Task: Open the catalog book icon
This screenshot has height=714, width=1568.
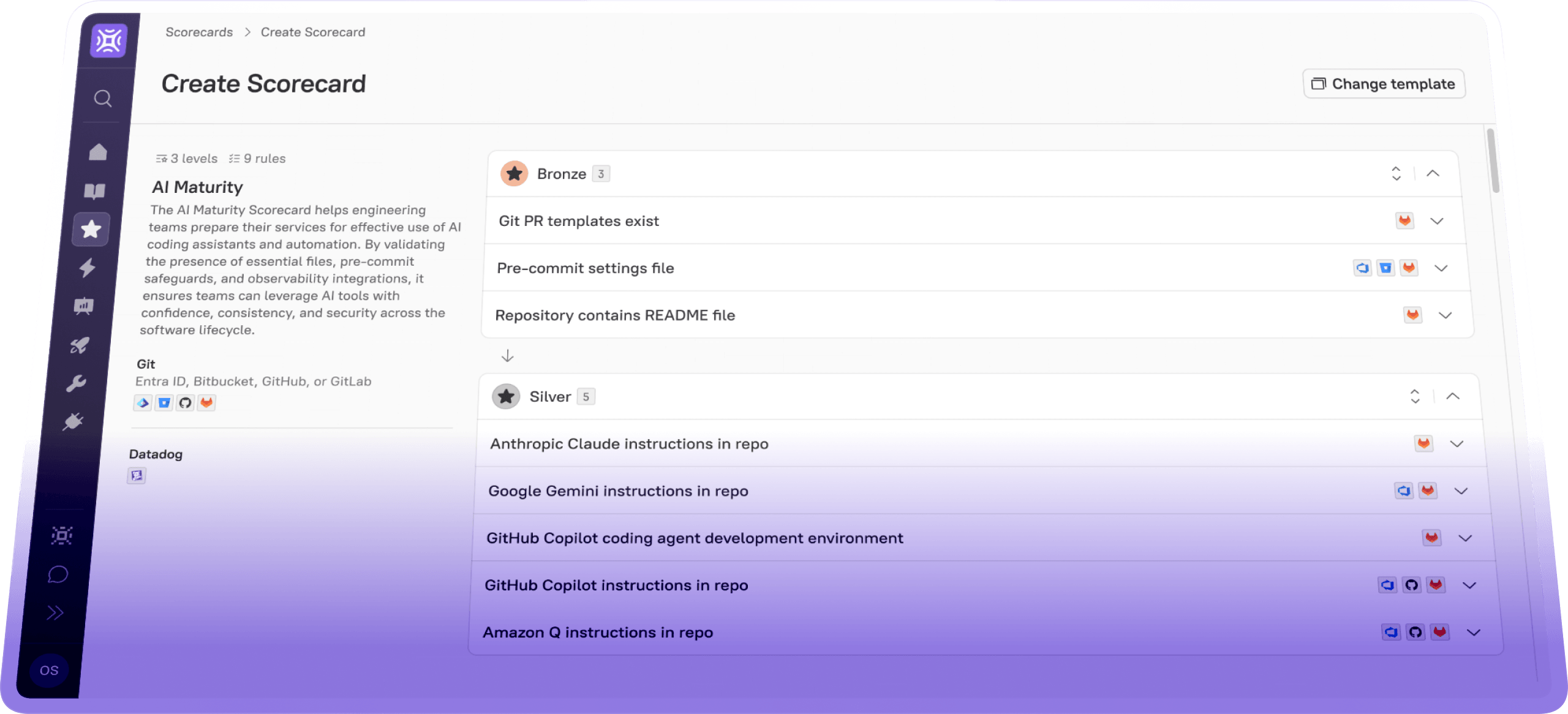Action: (94, 192)
